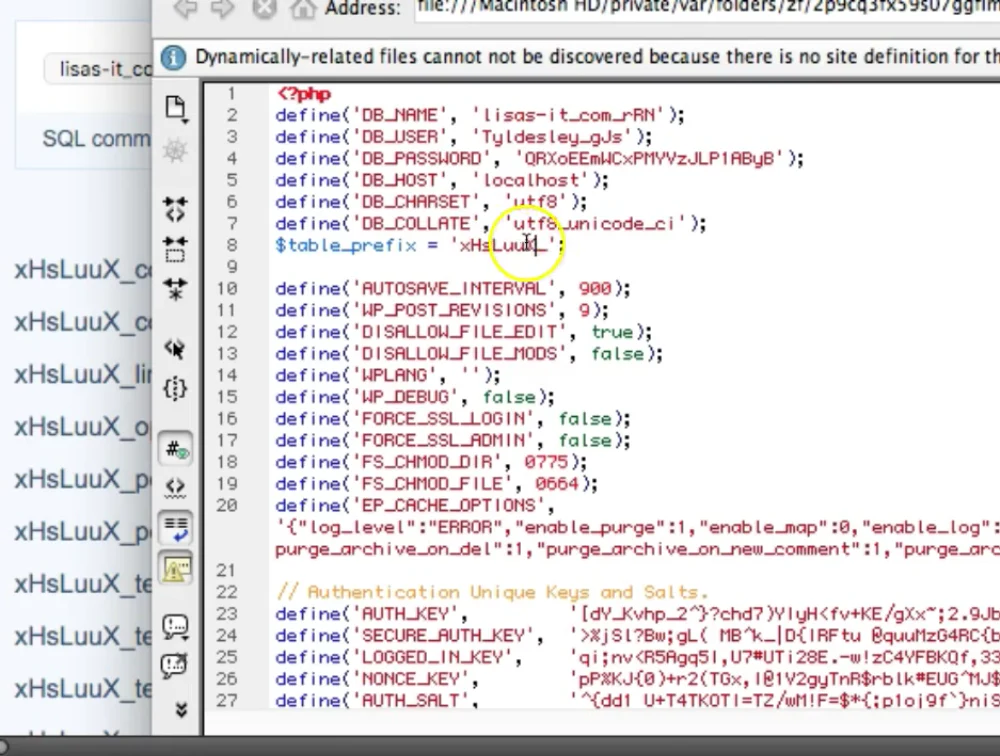The width and height of the screenshot is (1000, 756).
Task: Click the blue info icon on notification bar
Action: click(x=173, y=57)
